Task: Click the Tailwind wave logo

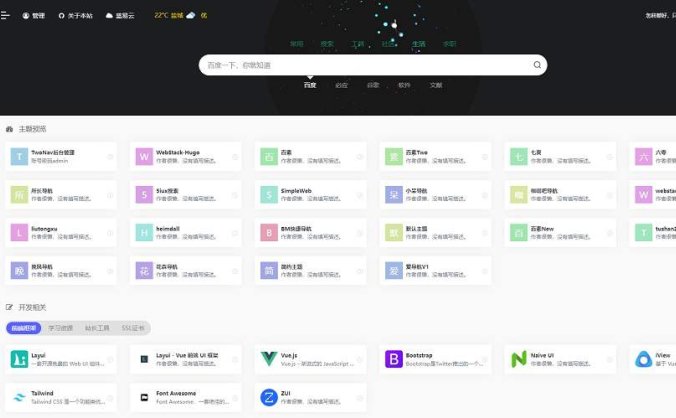Action: (19, 397)
